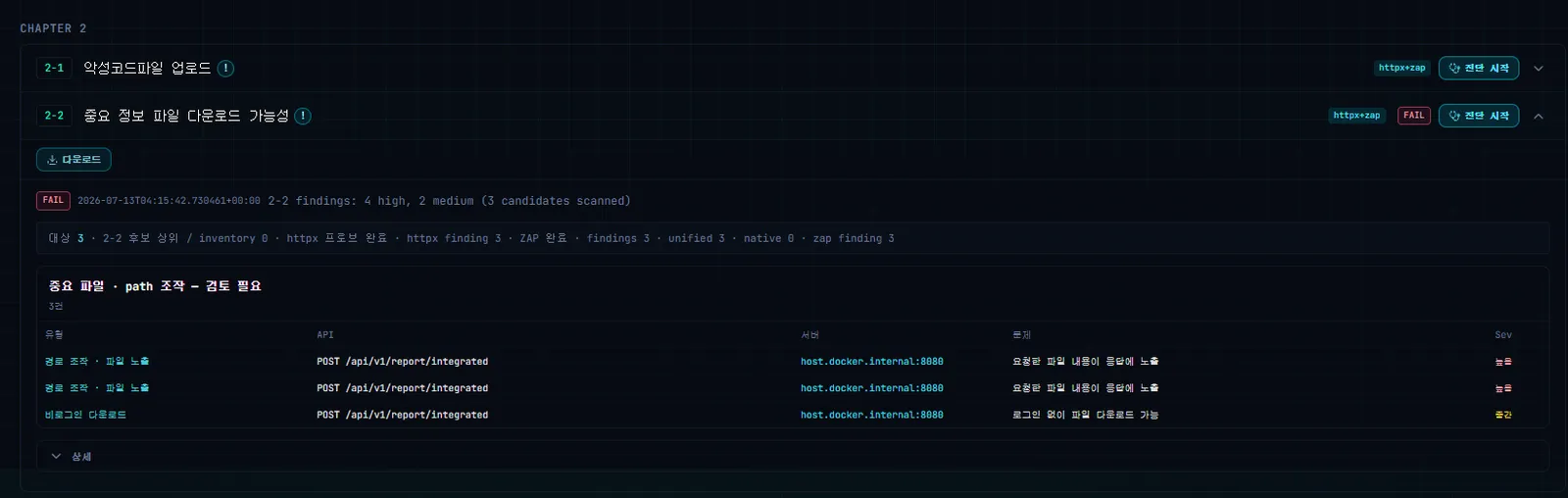This screenshot has height=498, width=1568.
Task: Click the 서버 column header
Action: [809, 335]
